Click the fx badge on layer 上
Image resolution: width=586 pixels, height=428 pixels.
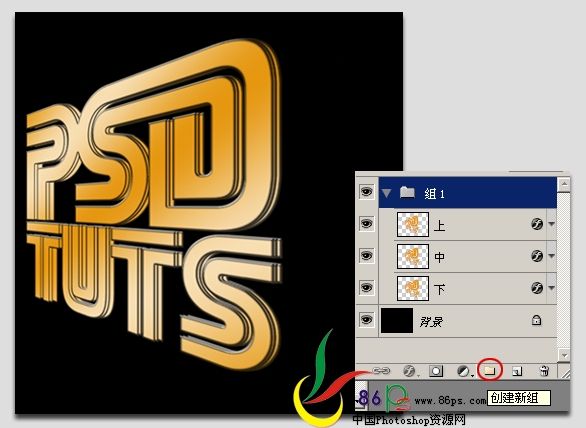pyautogui.click(x=537, y=224)
